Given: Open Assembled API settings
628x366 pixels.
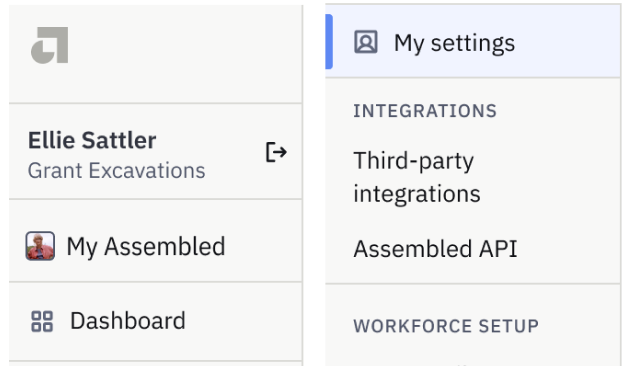Looking at the screenshot, I should point(435,249).
